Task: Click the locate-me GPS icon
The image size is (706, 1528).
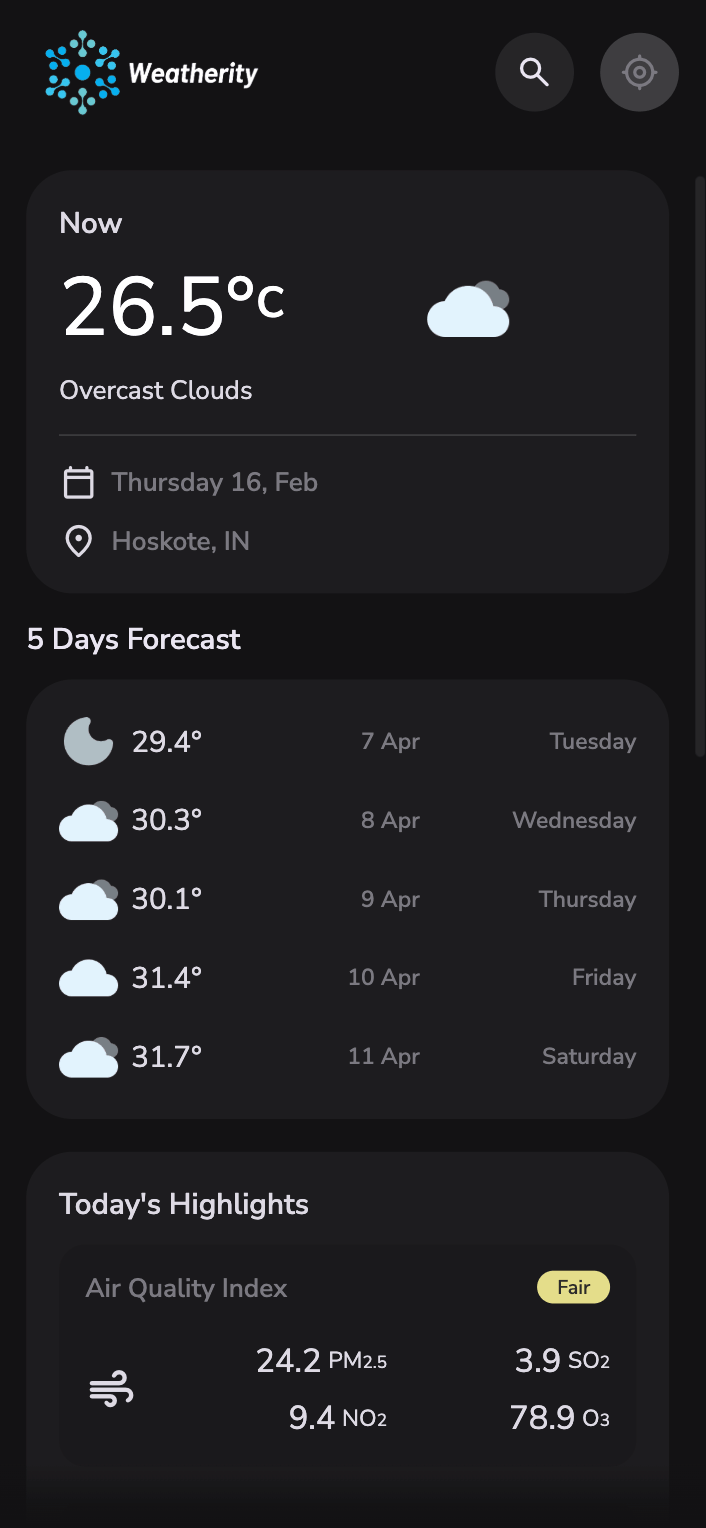Action: click(x=639, y=71)
